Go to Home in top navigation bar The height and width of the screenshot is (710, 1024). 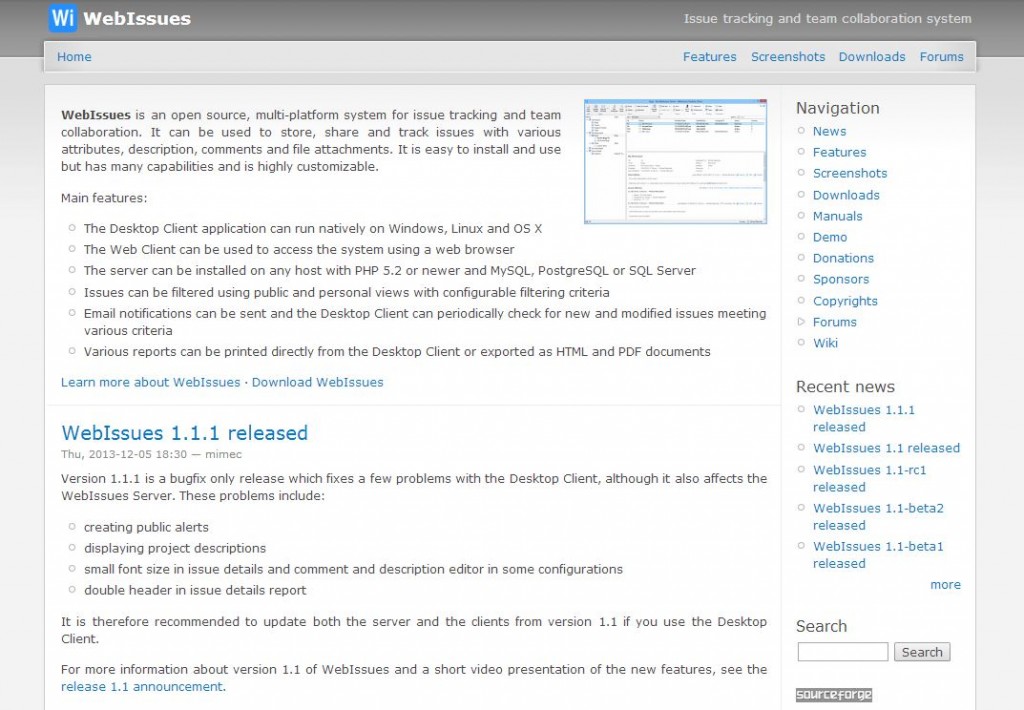tap(74, 57)
